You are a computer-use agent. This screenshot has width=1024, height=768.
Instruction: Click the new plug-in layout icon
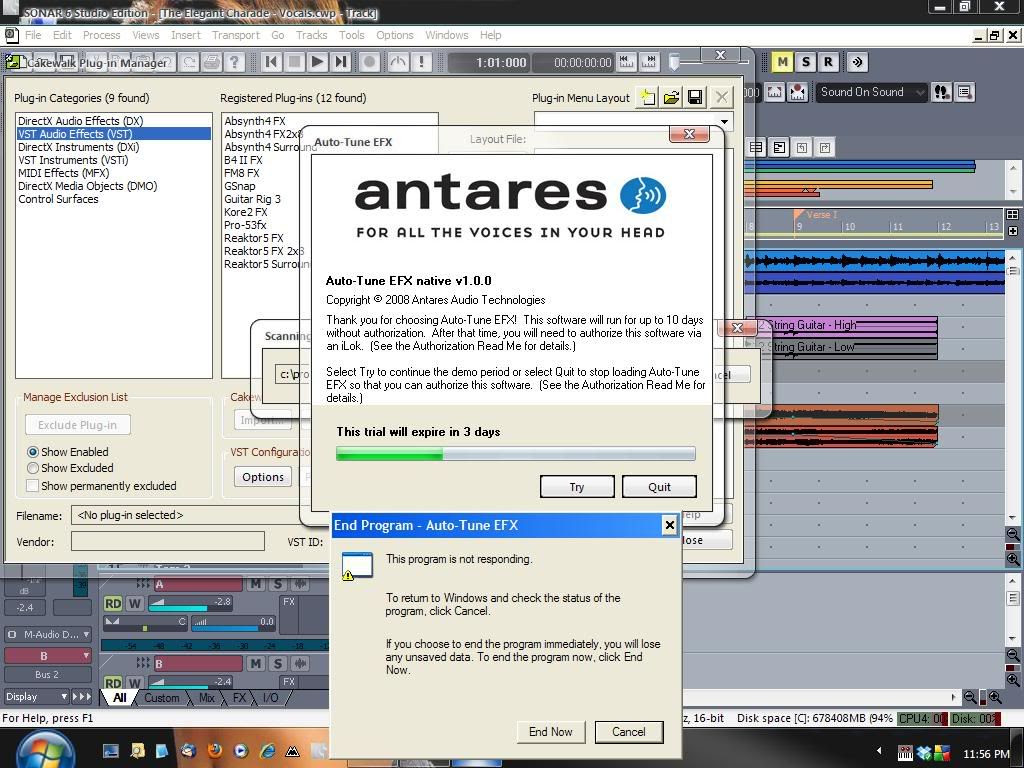coord(648,97)
